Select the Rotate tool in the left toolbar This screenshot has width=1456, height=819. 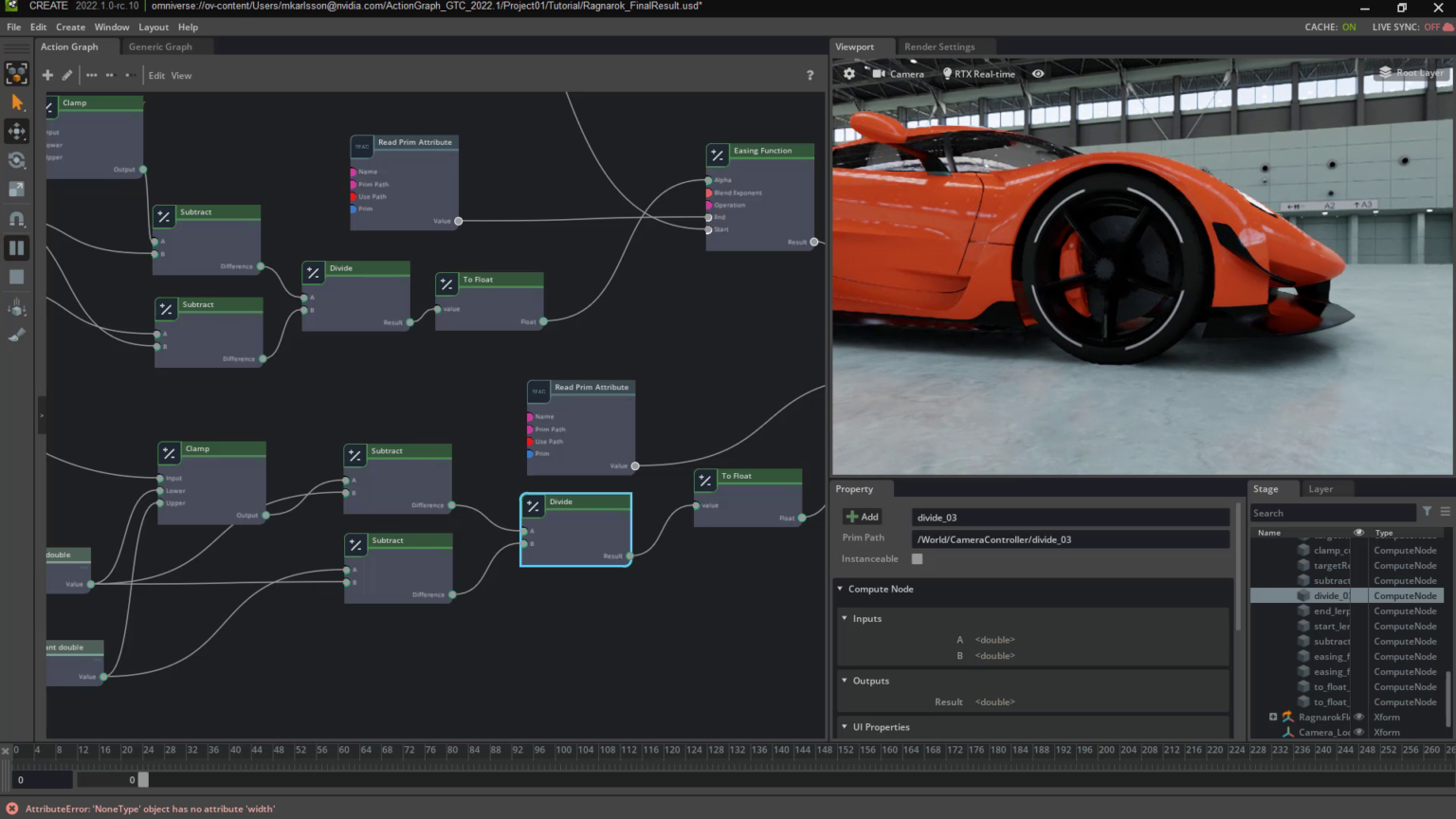(x=16, y=160)
